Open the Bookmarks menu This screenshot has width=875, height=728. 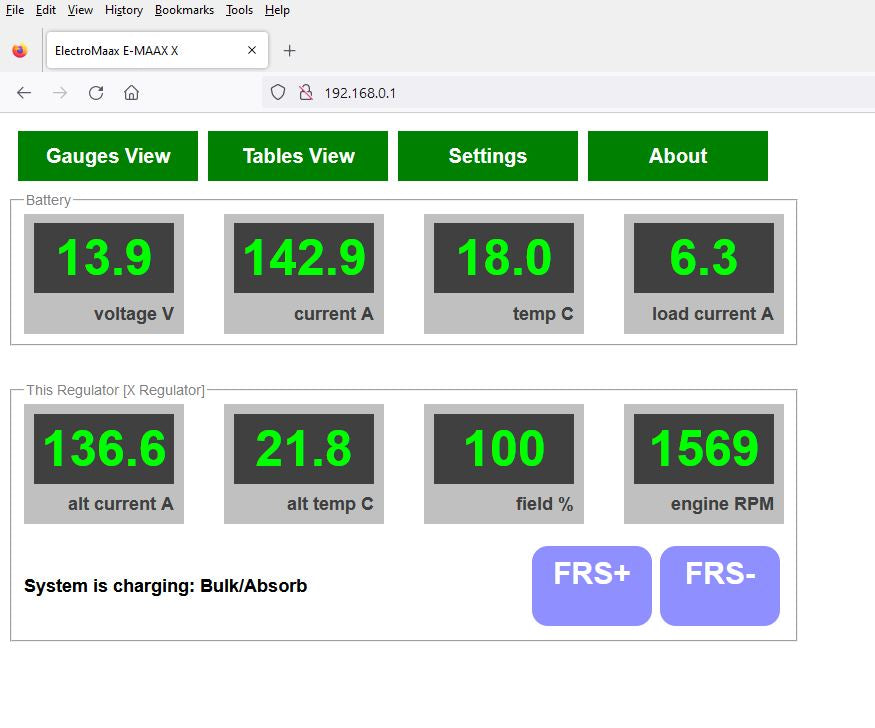click(184, 10)
